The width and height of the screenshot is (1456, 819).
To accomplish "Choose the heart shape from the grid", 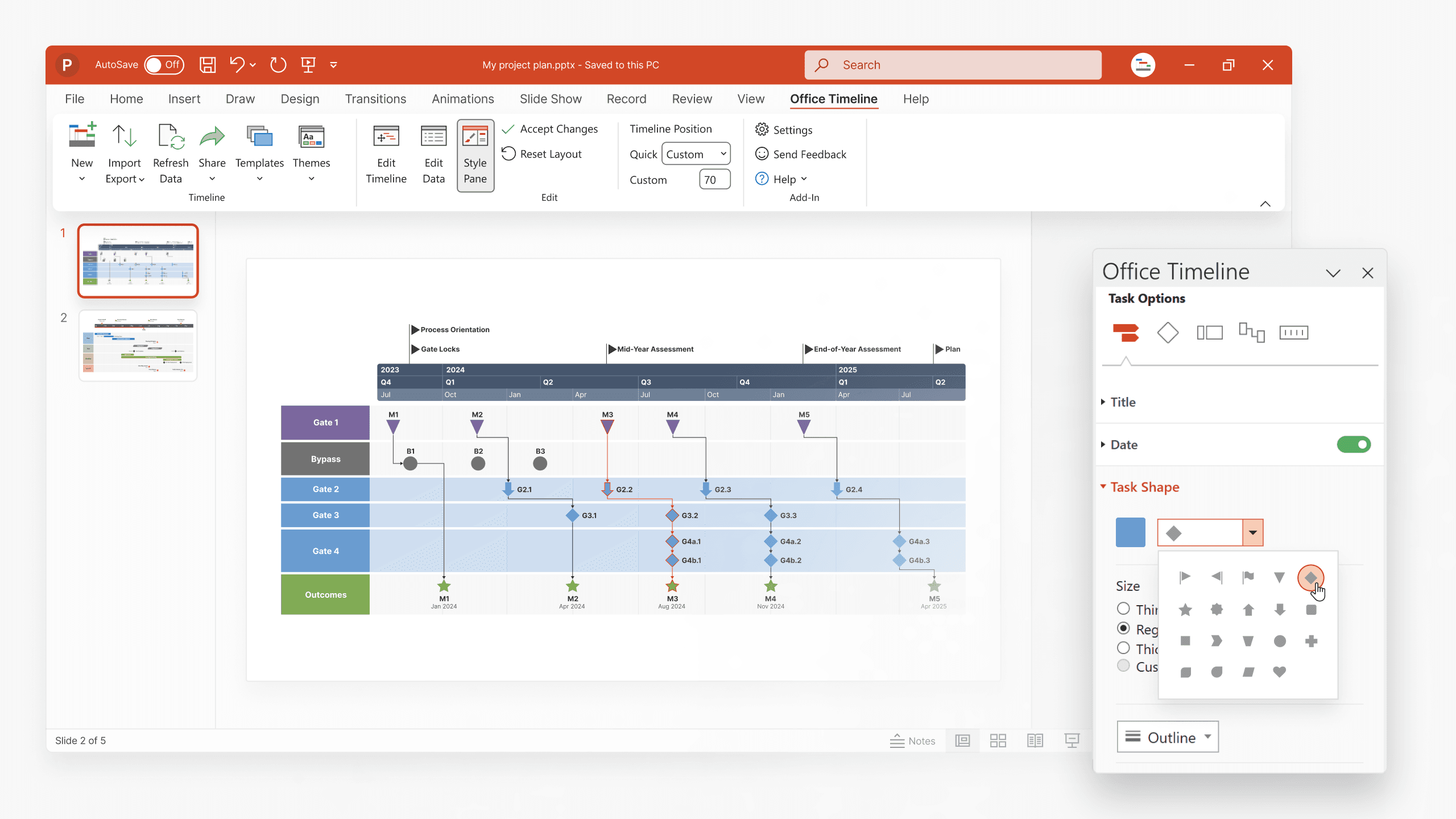I will point(1279,672).
